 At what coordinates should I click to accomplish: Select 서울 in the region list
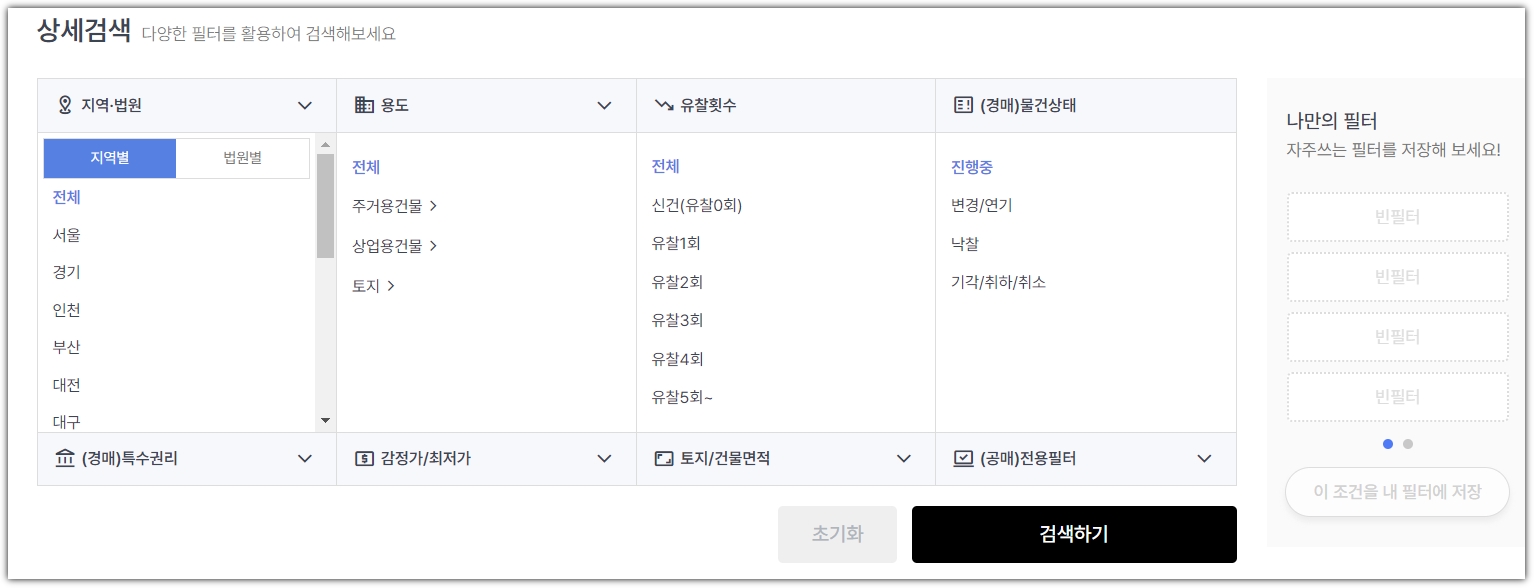(x=67, y=234)
